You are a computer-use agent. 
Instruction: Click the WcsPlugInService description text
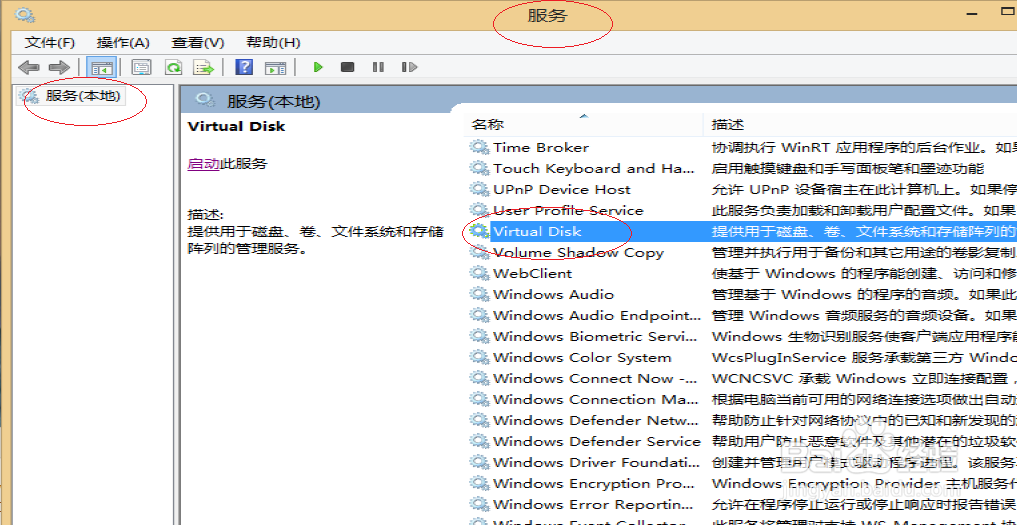coord(863,358)
